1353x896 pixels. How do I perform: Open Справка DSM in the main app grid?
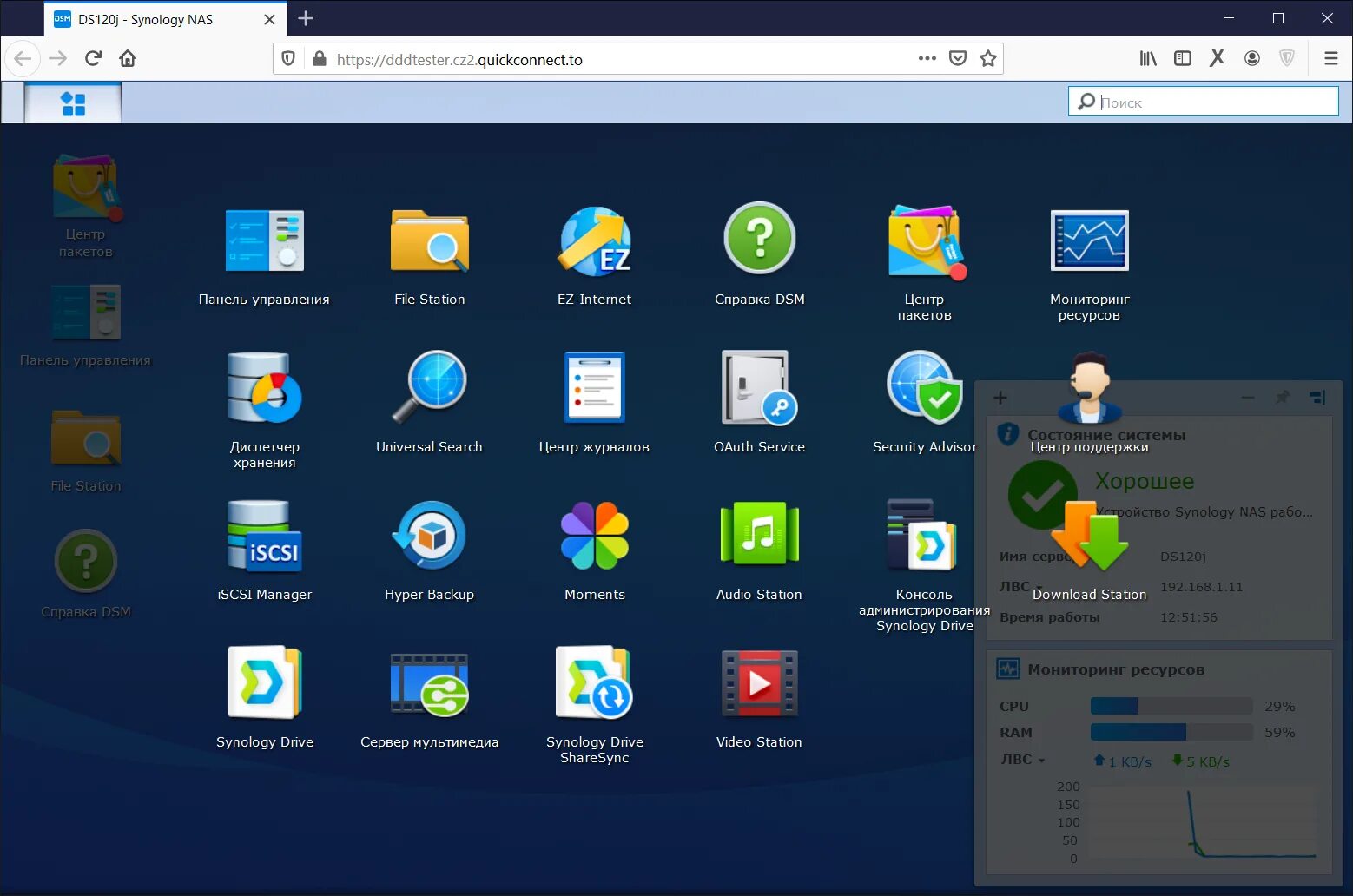coord(760,239)
